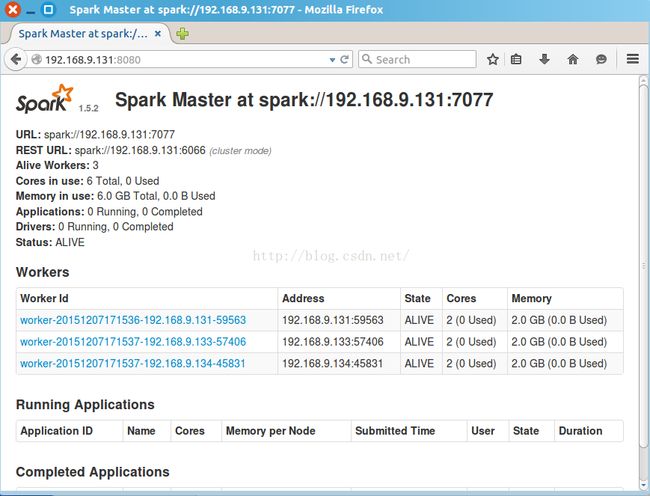Screen dimensions: 650x496
Task: Click the Workers heading
Action: click(x=42, y=272)
